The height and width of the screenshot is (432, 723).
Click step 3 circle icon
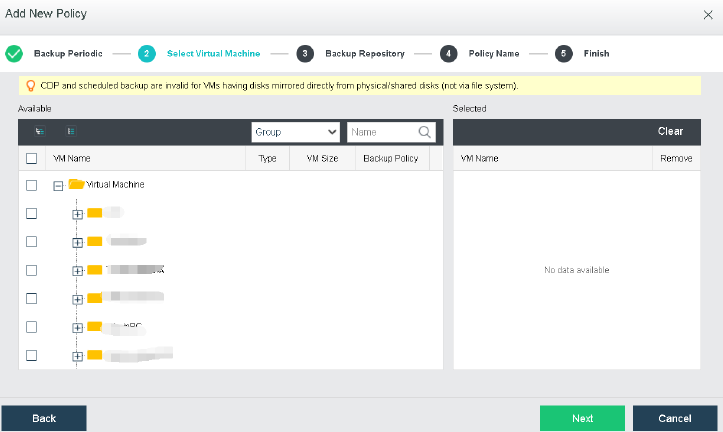pos(305,53)
